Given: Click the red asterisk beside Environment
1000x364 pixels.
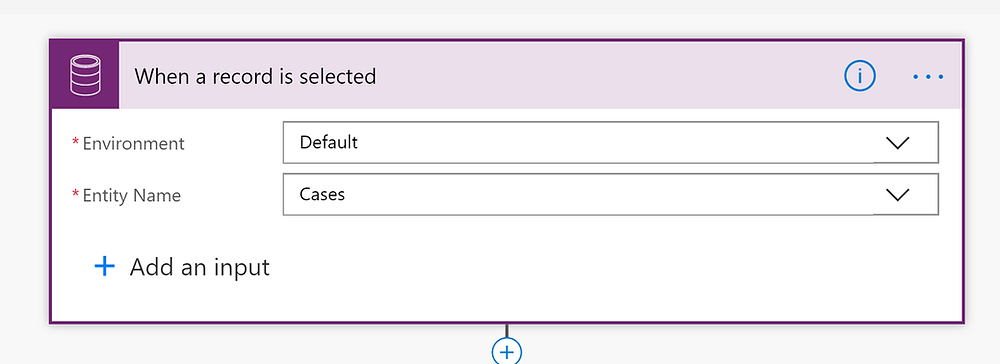Looking at the screenshot, I should click(x=76, y=141).
